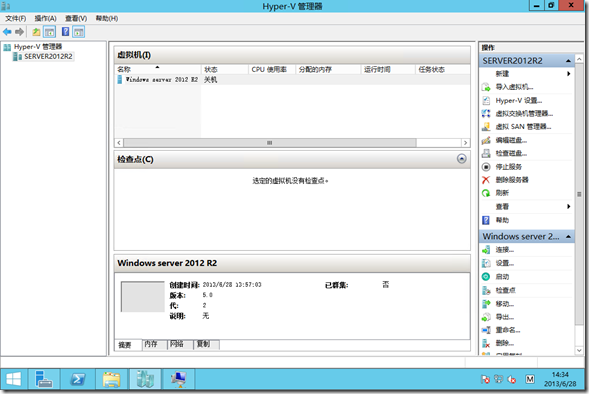Open the 虚拟交换机管理器 icon
This screenshot has height=394, width=589.
coord(486,113)
